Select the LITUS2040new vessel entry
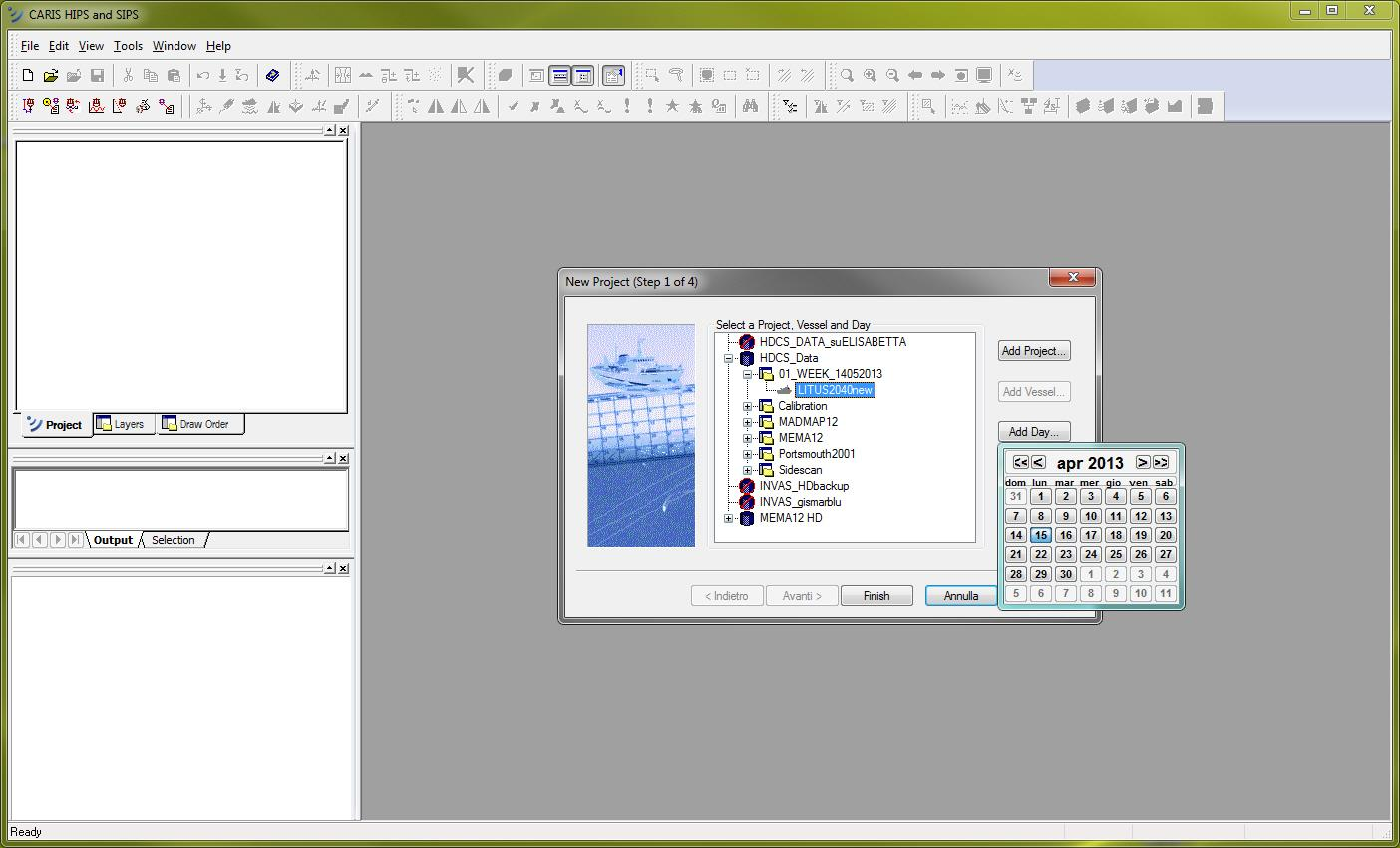 pyautogui.click(x=836, y=390)
